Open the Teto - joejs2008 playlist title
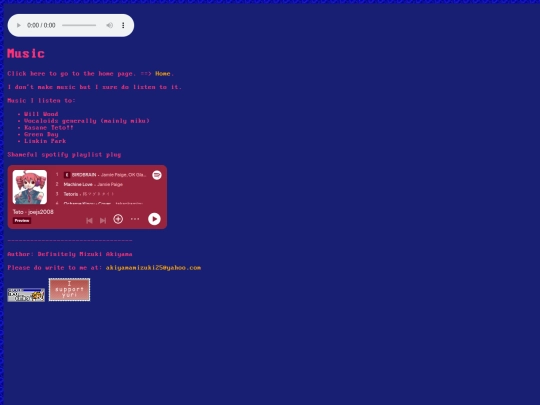540x405 pixels. 33,212
